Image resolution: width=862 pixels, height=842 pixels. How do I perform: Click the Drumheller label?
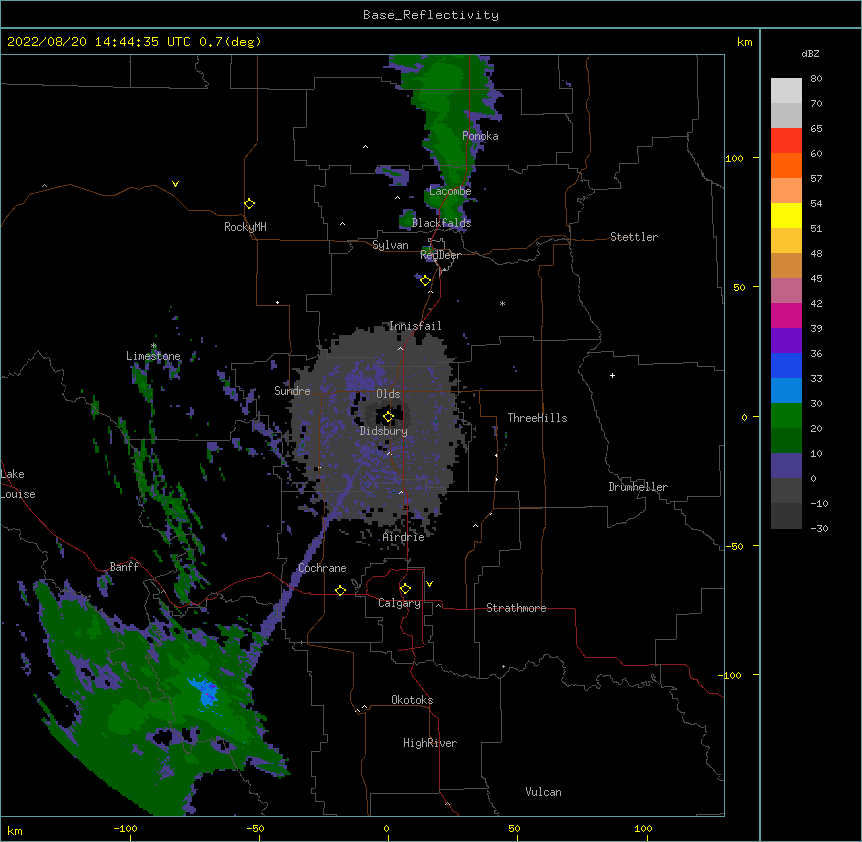tap(638, 487)
